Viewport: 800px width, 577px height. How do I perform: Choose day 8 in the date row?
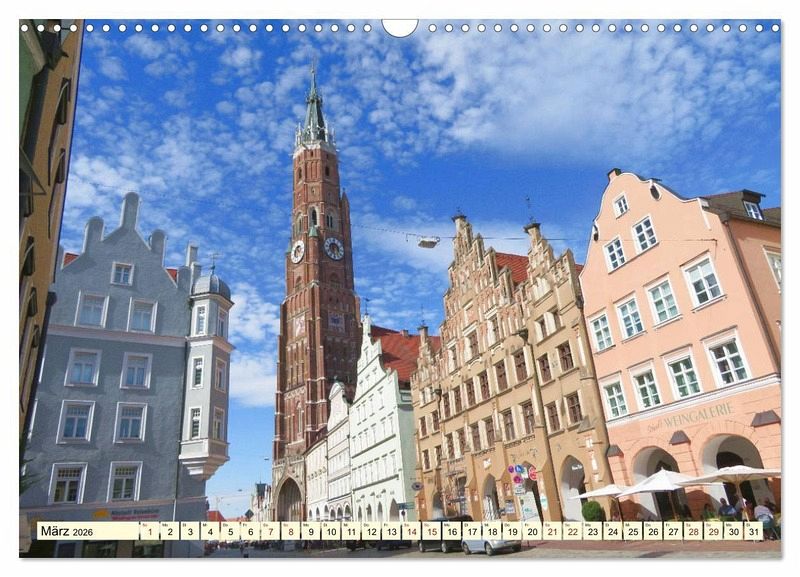coord(289,531)
